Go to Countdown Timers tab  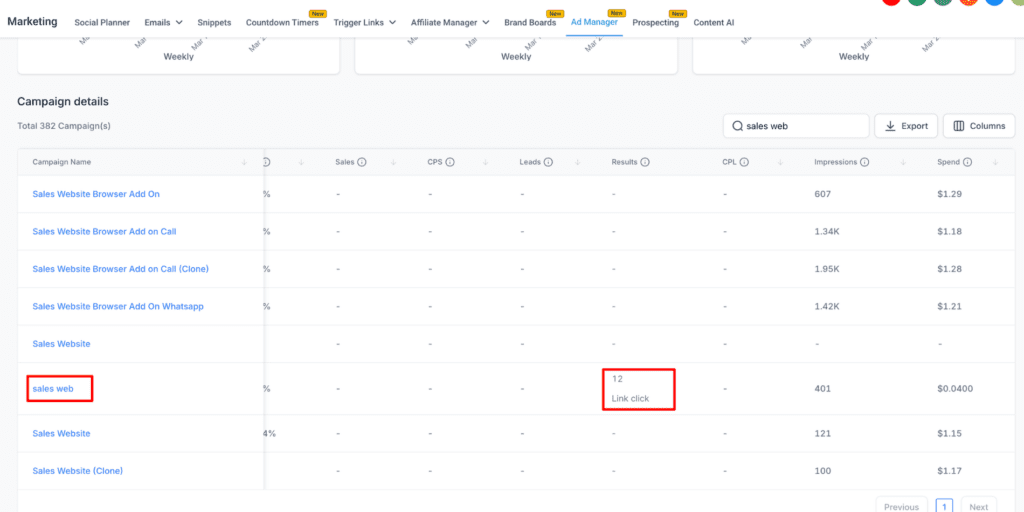pyautogui.click(x=282, y=22)
